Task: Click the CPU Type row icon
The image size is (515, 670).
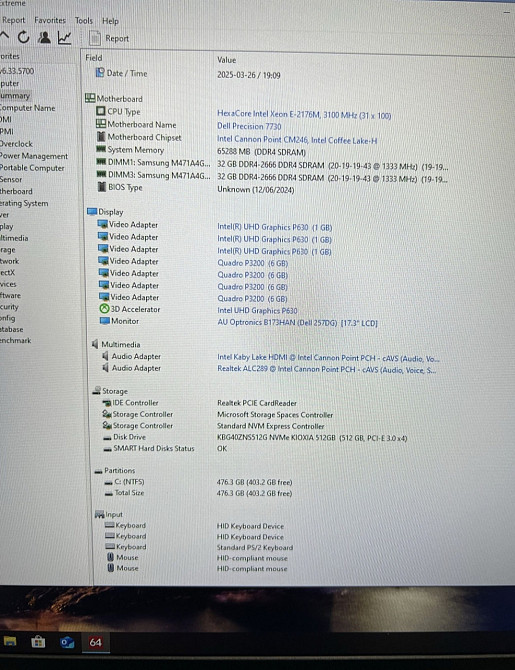Action: (101, 111)
